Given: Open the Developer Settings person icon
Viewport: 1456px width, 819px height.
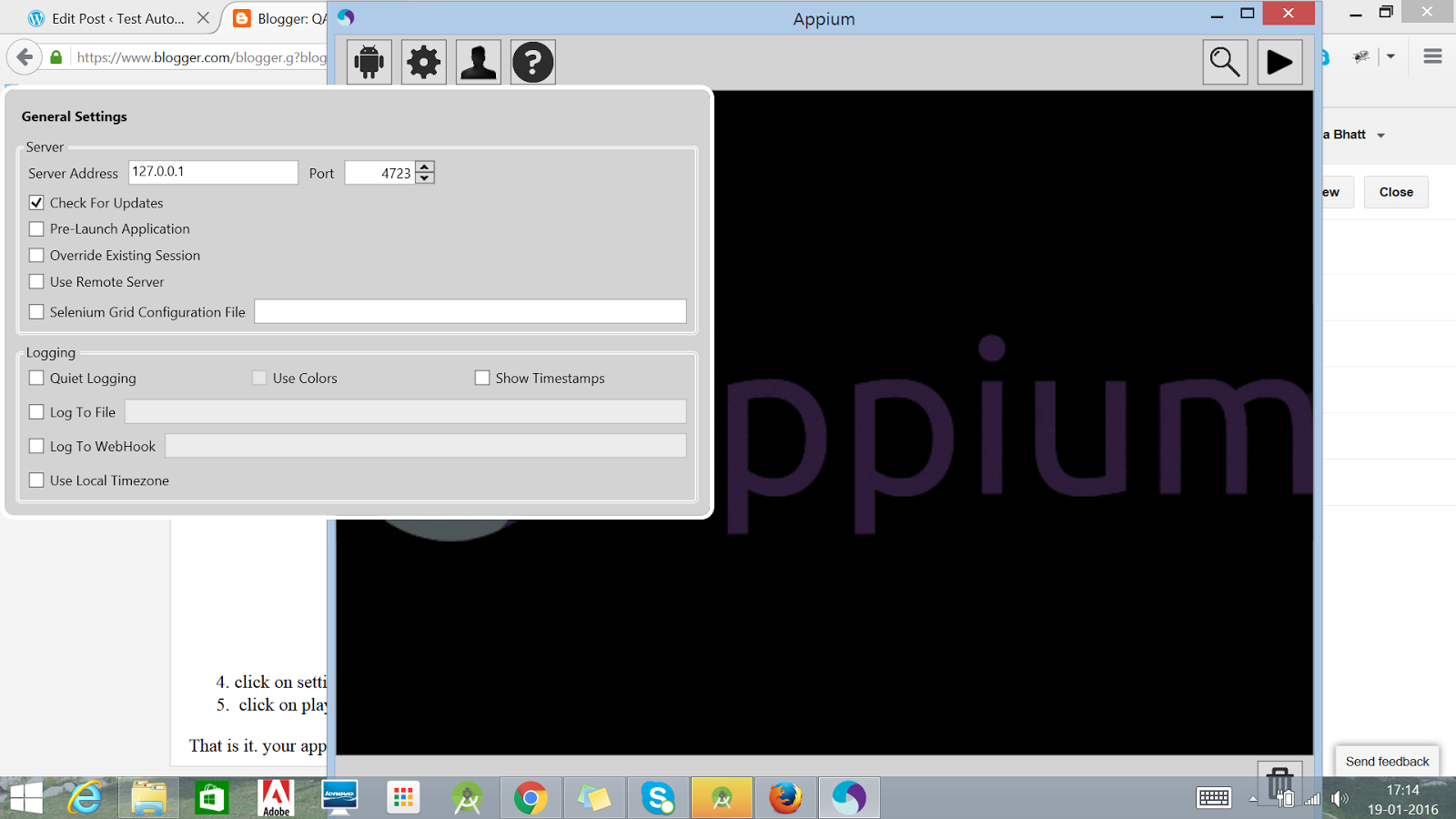Looking at the screenshot, I should point(478,62).
